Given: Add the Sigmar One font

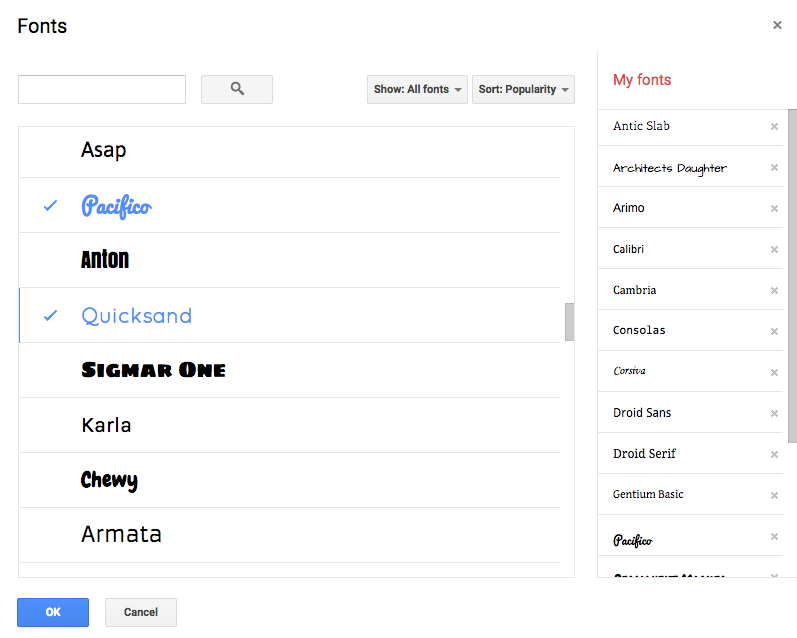Looking at the screenshot, I should 289,370.
